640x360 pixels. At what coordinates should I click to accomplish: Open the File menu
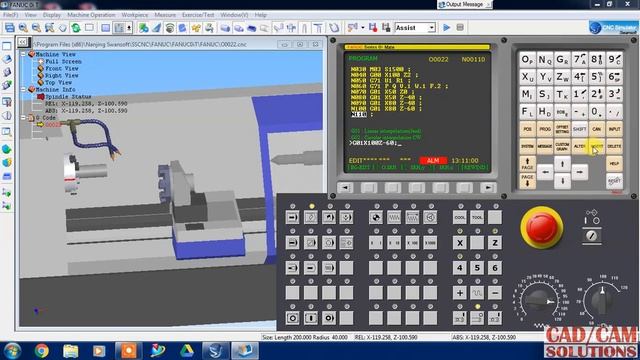pyautogui.click(x=10, y=15)
